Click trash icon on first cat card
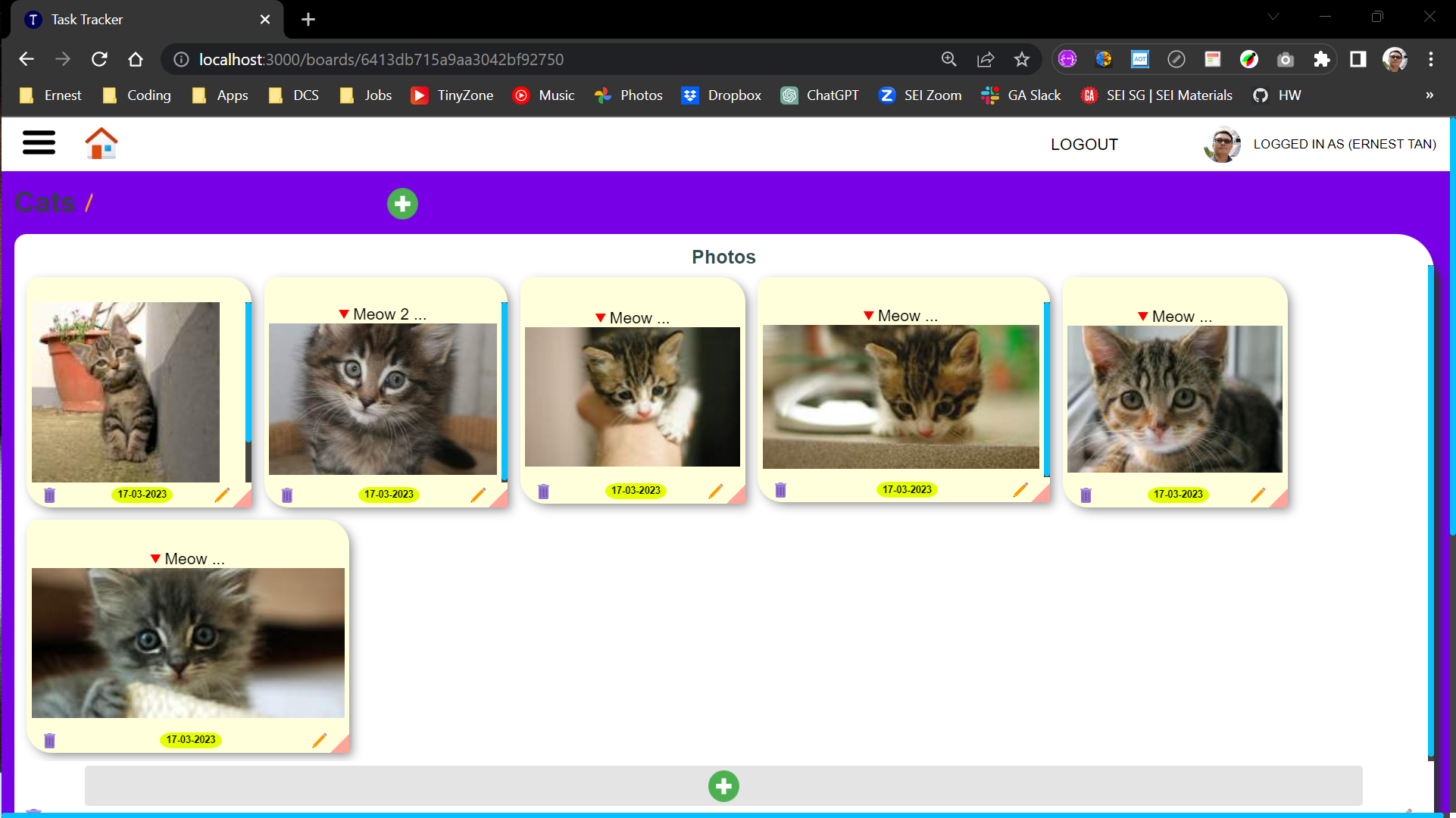1456x818 pixels. coord(50,495)
